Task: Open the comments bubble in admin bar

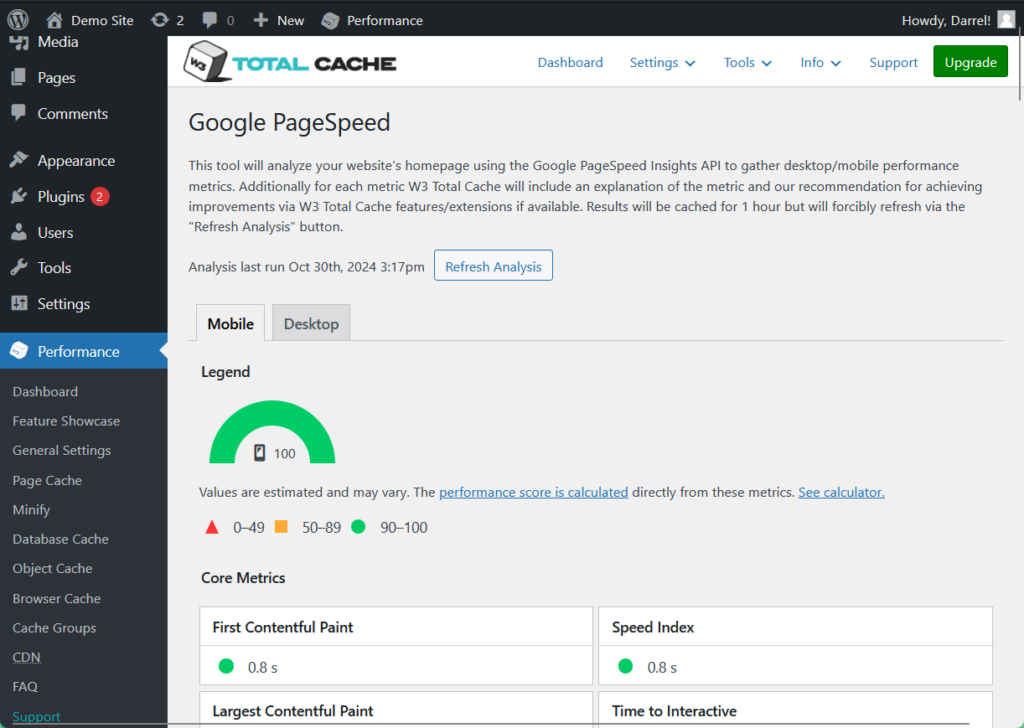Action: pos(210,20)
